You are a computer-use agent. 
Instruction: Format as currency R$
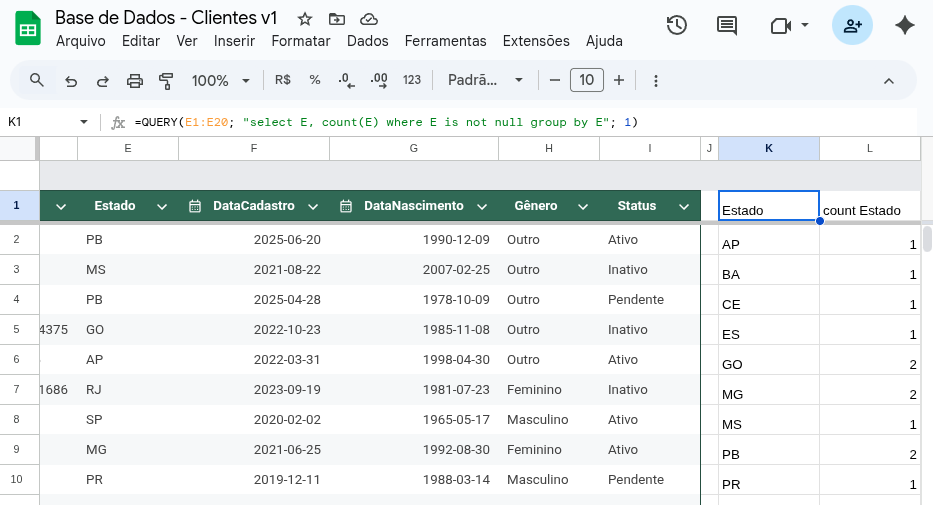[283, 80]
